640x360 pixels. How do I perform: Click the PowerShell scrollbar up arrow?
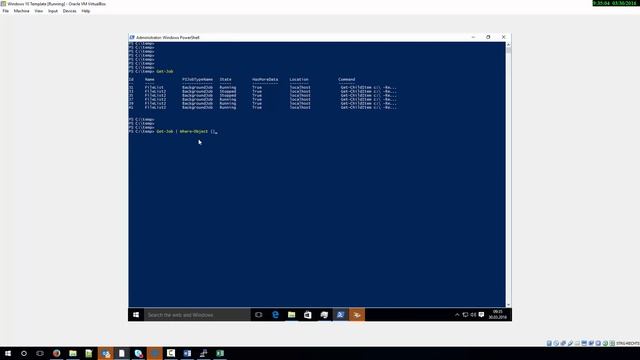tap(508, 44)
